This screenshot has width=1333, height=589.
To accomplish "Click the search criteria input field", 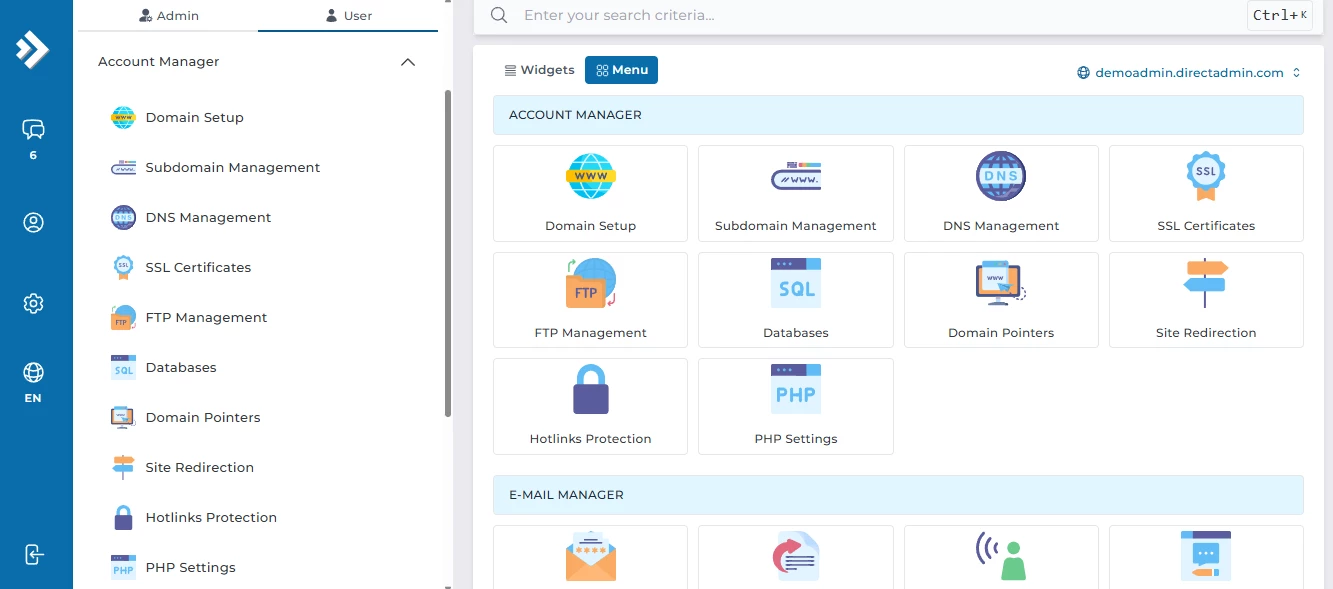I will click(880, 16).
